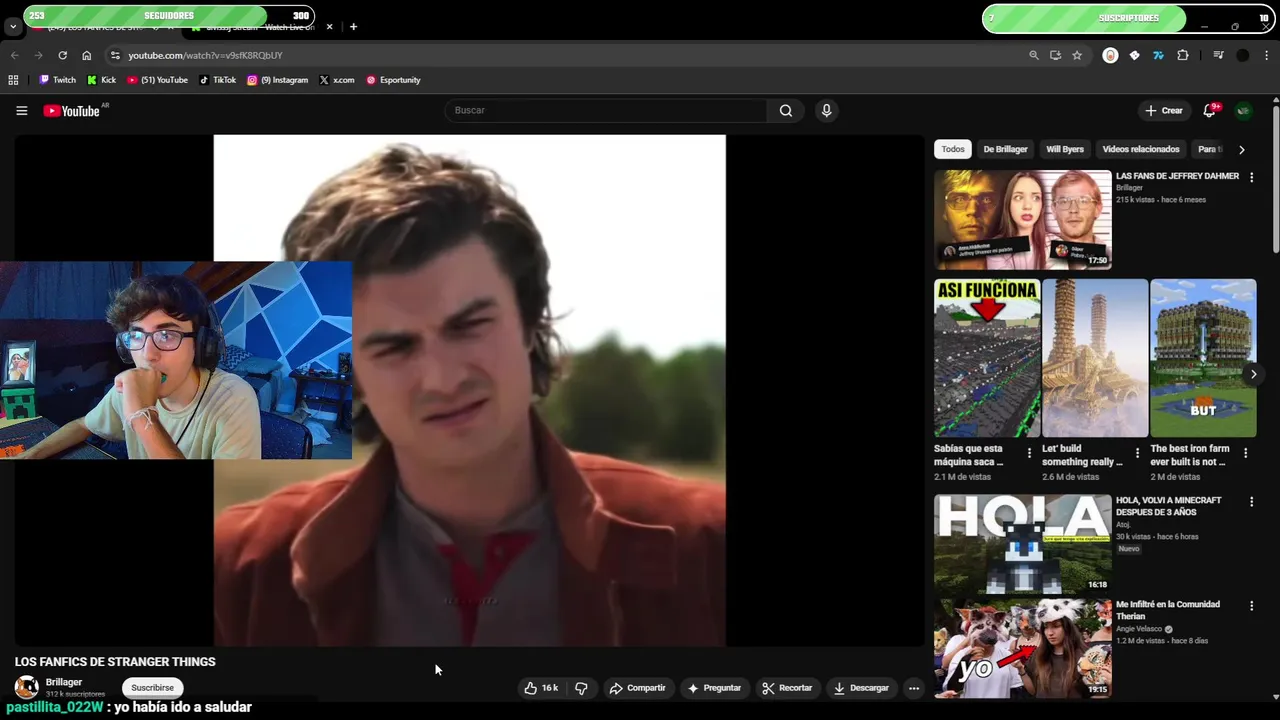Open a new browser tab
Image resolution: width=1280 pixels, height=720 pixels.
tap(353, 27)
